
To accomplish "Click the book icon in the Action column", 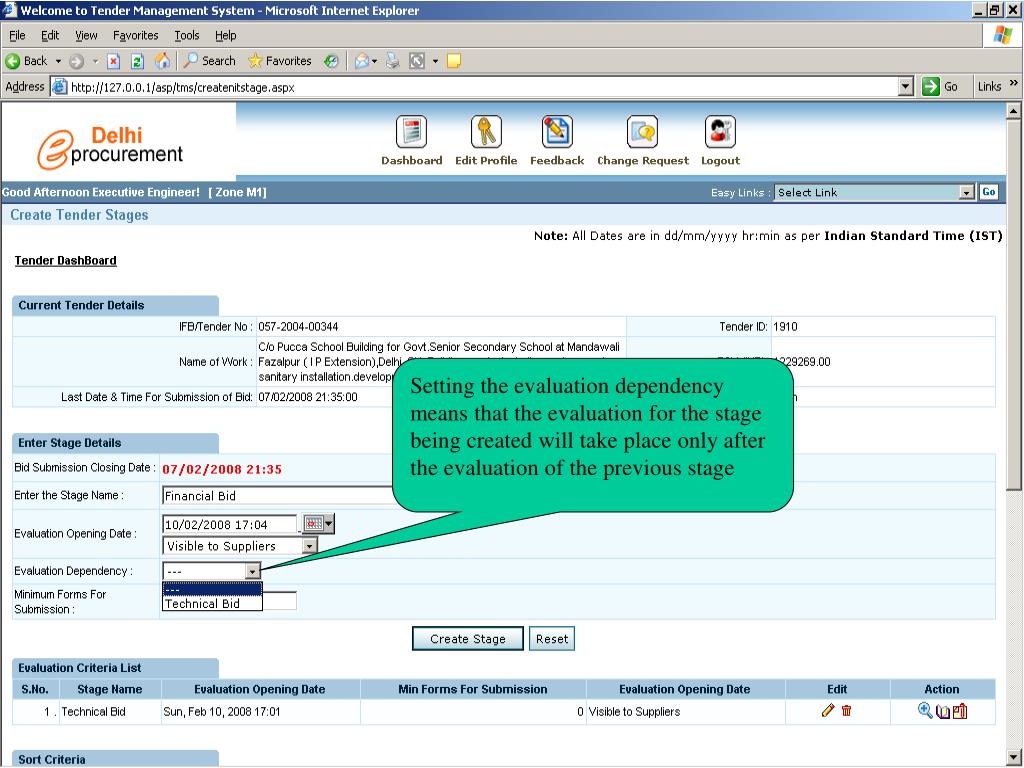I will (x=942, y=712).
